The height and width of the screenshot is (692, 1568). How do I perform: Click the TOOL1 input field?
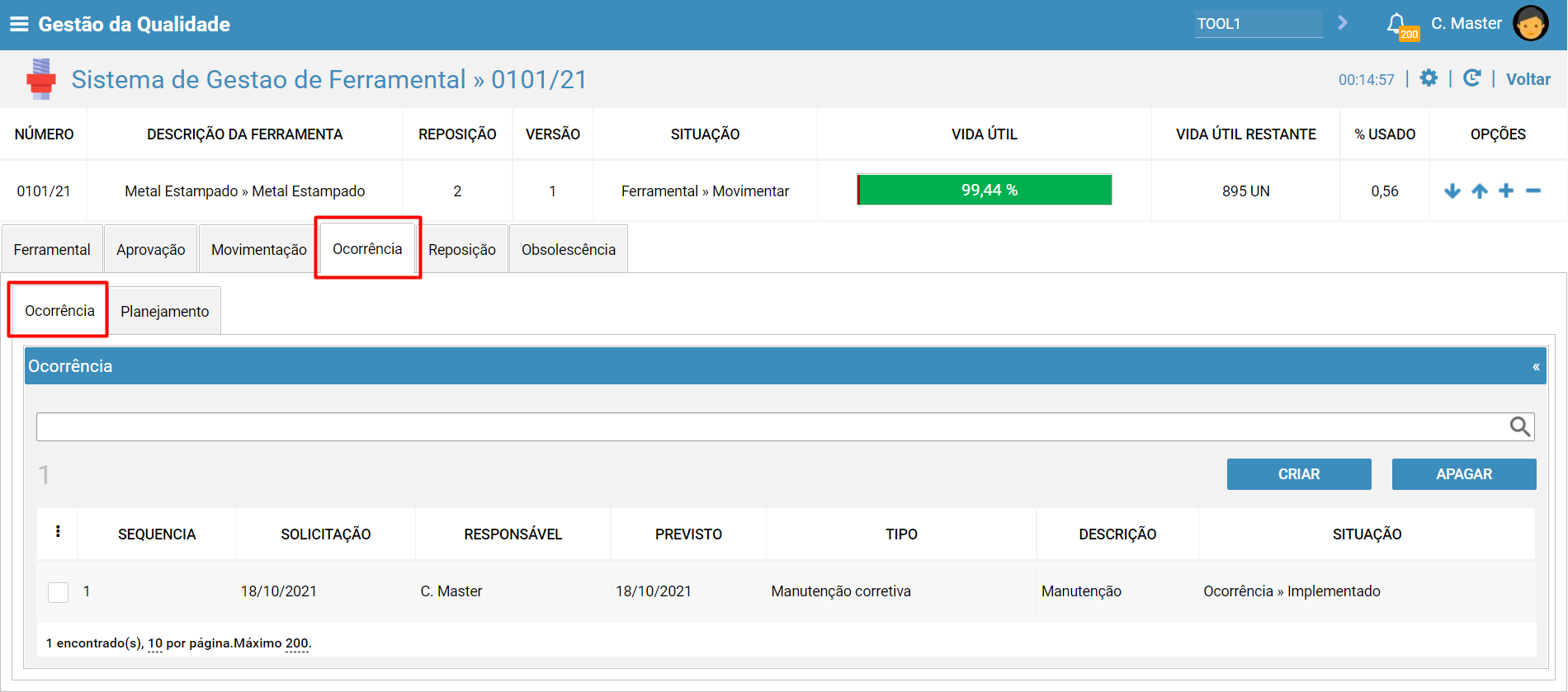1259,23
